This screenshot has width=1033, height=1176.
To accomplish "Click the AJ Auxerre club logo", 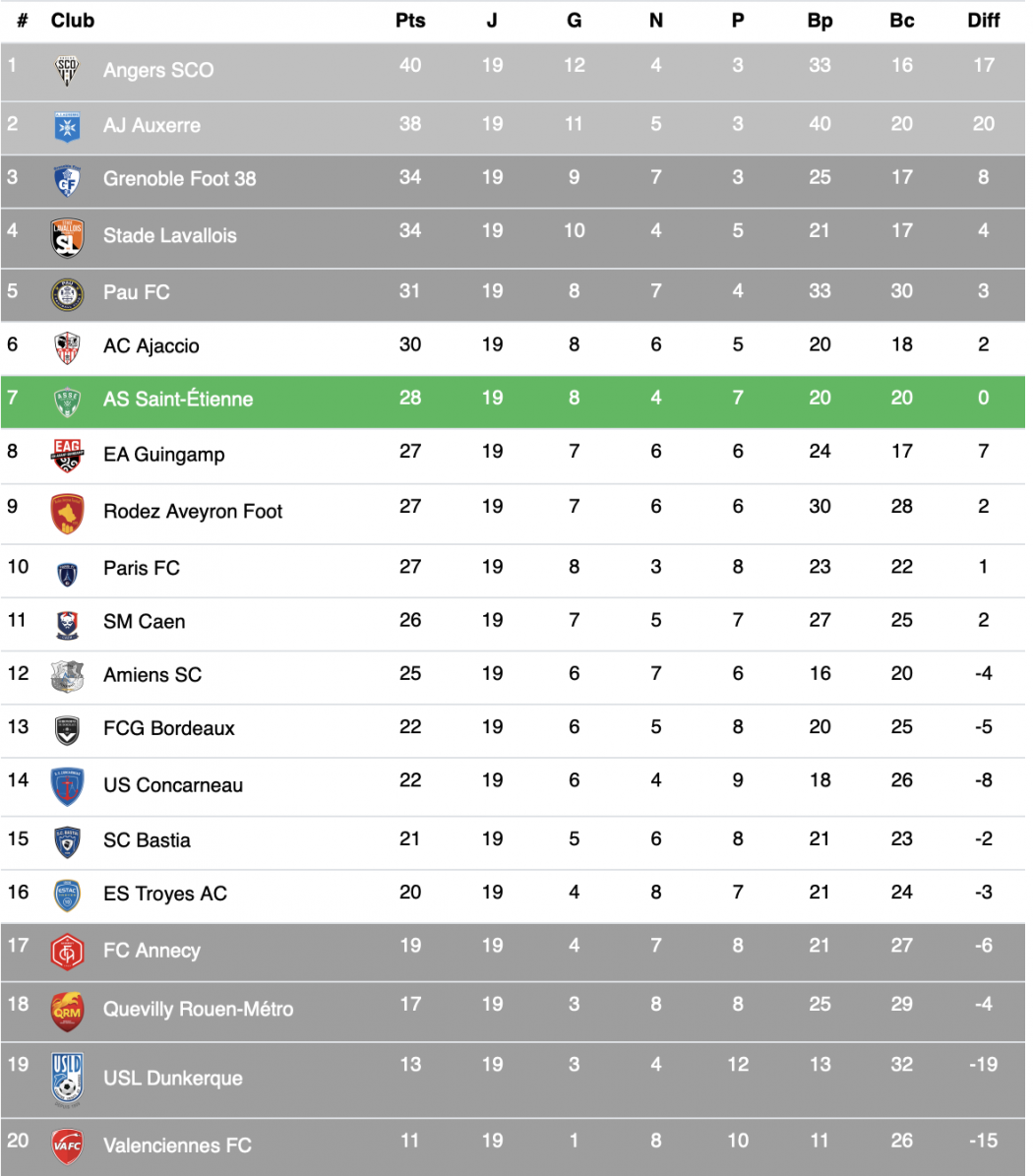I will point(67,126).
